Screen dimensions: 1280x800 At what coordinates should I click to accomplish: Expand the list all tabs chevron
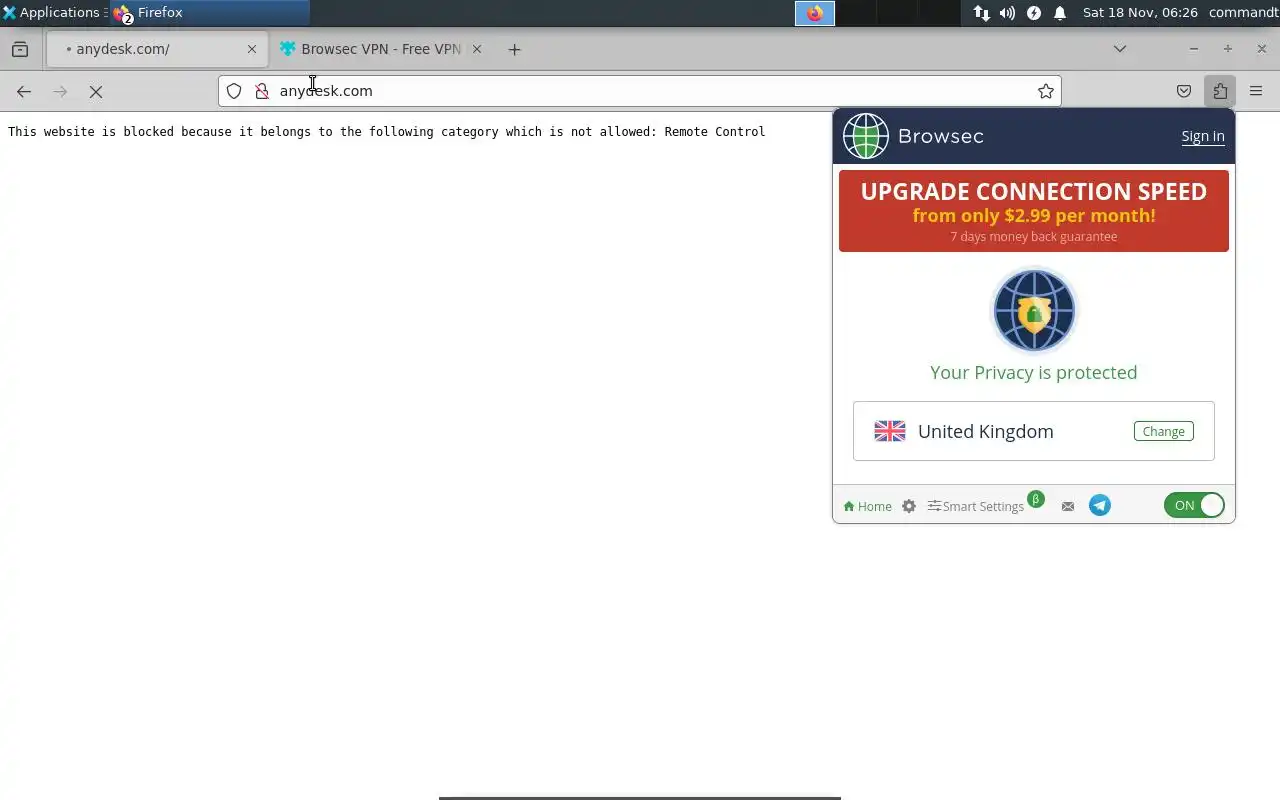[x=1120, y=49]
